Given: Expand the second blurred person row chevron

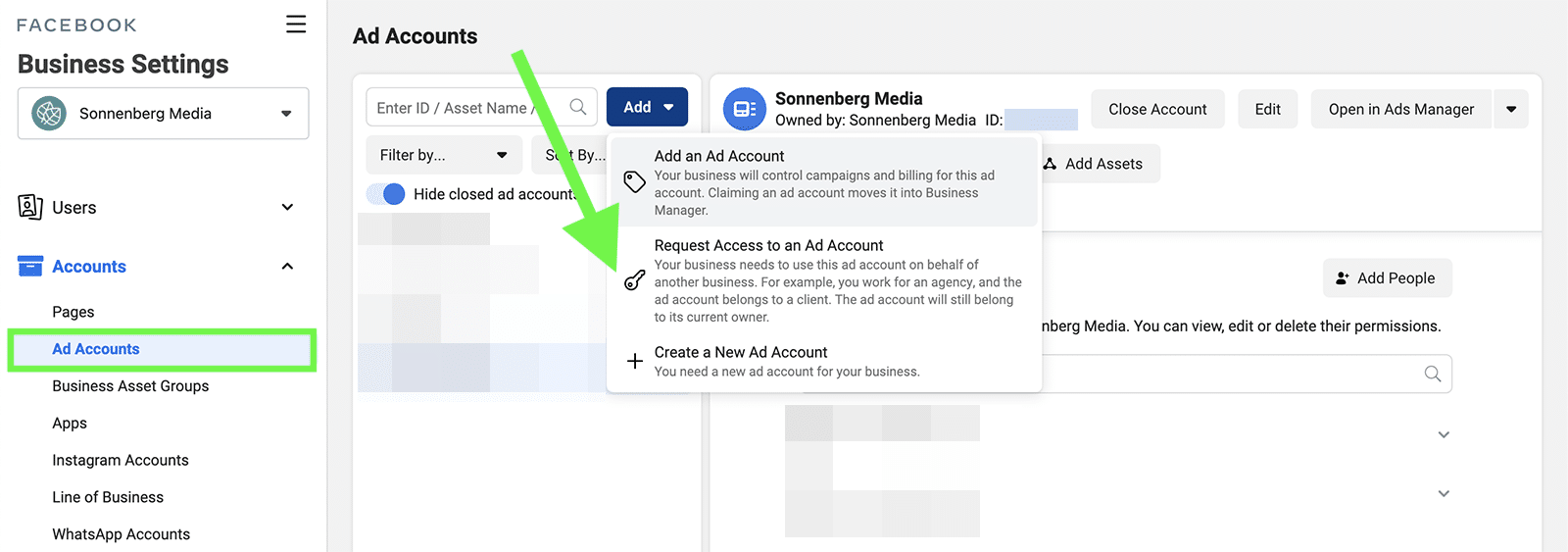Looking at the screenshot, I should click(1444, 493).
